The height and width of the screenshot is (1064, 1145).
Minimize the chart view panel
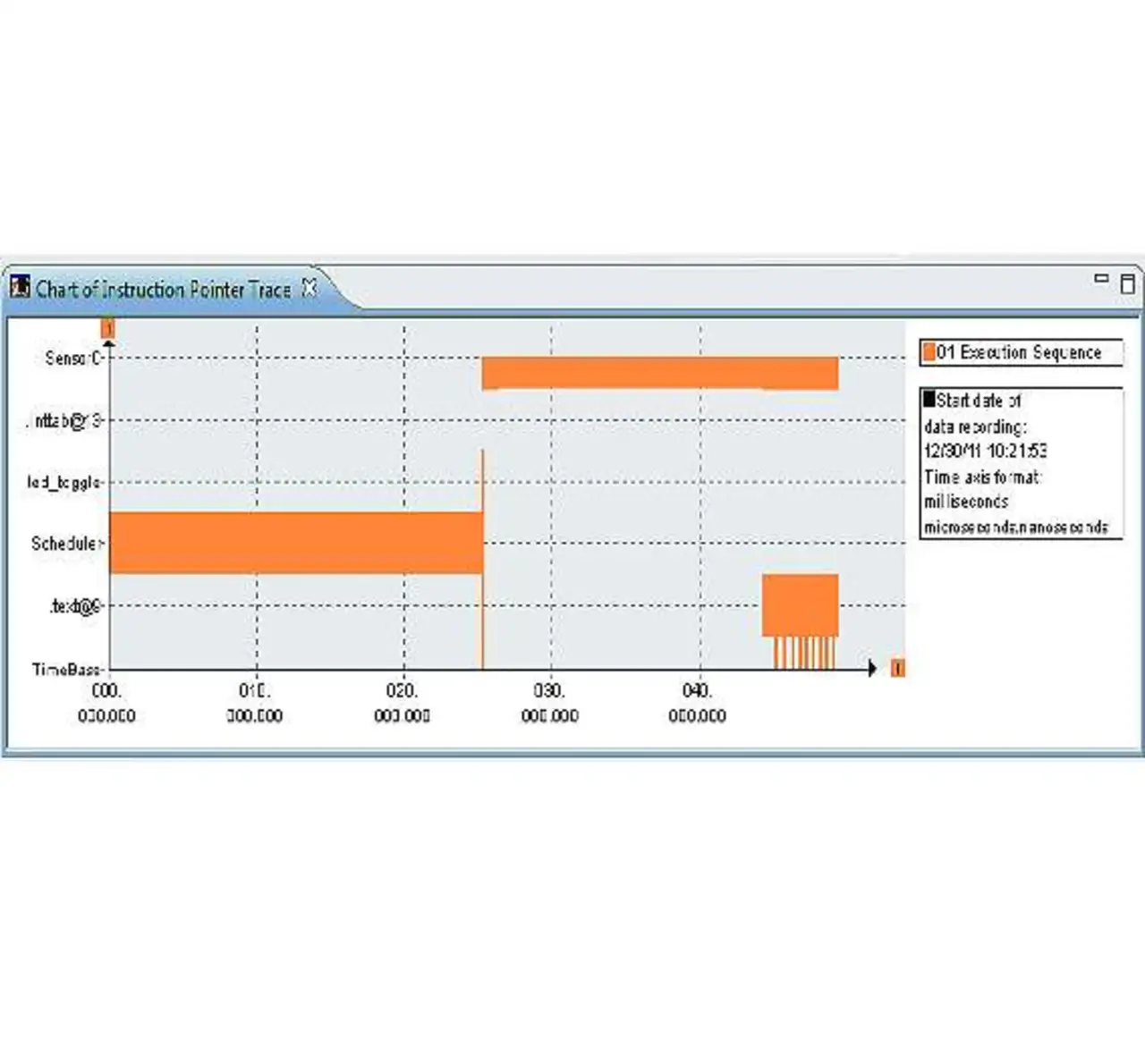tap(1101, 280)
